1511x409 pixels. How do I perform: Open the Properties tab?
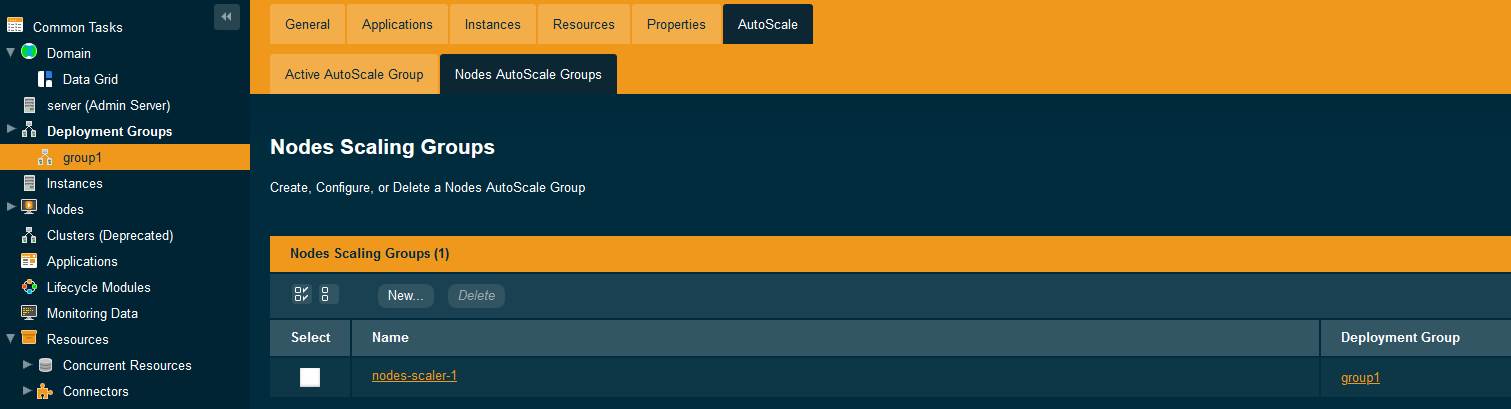coord(676,24)
